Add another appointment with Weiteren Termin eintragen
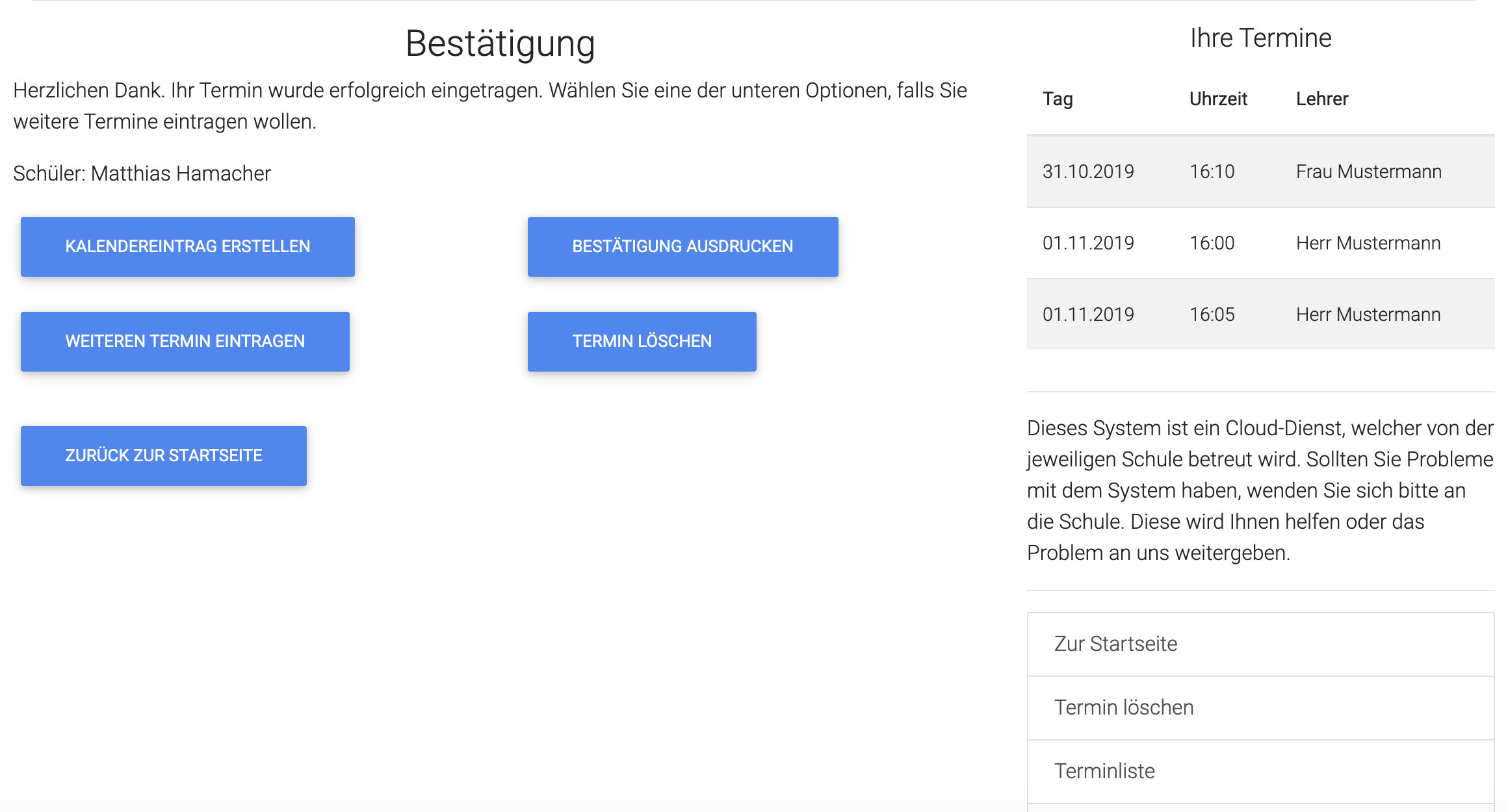This screenshot has height=812, width=1508. [x=185, y=342]
